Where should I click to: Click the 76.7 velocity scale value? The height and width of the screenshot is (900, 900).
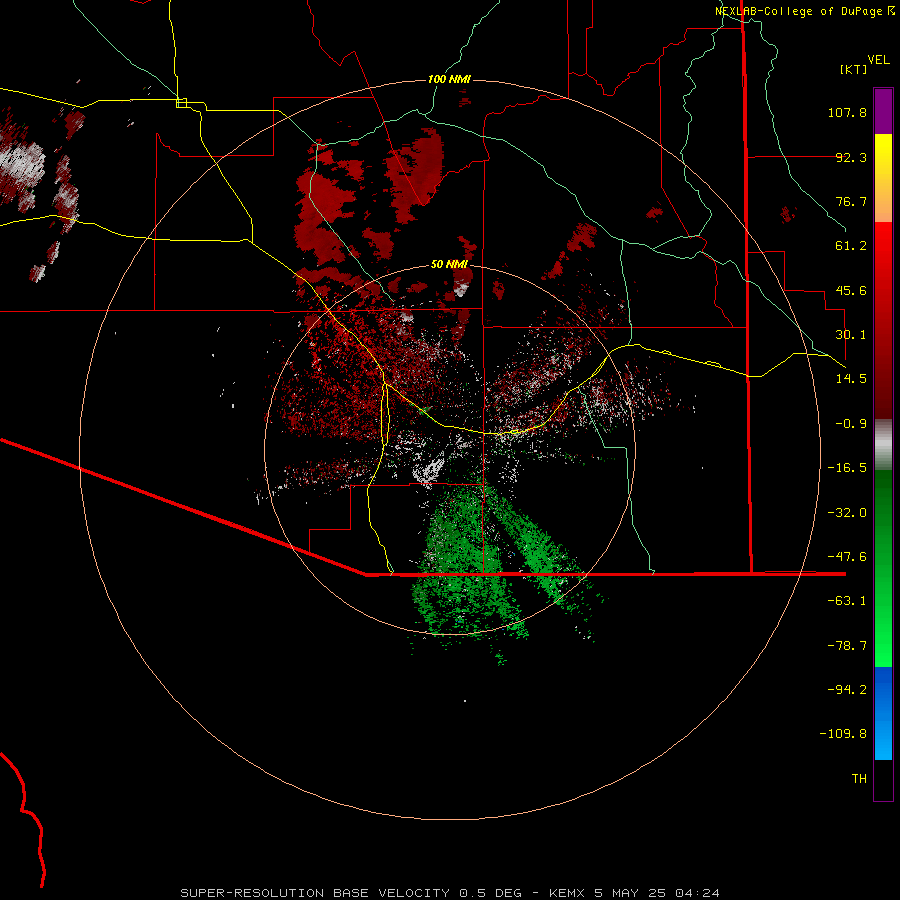click(x=851, y=201)
